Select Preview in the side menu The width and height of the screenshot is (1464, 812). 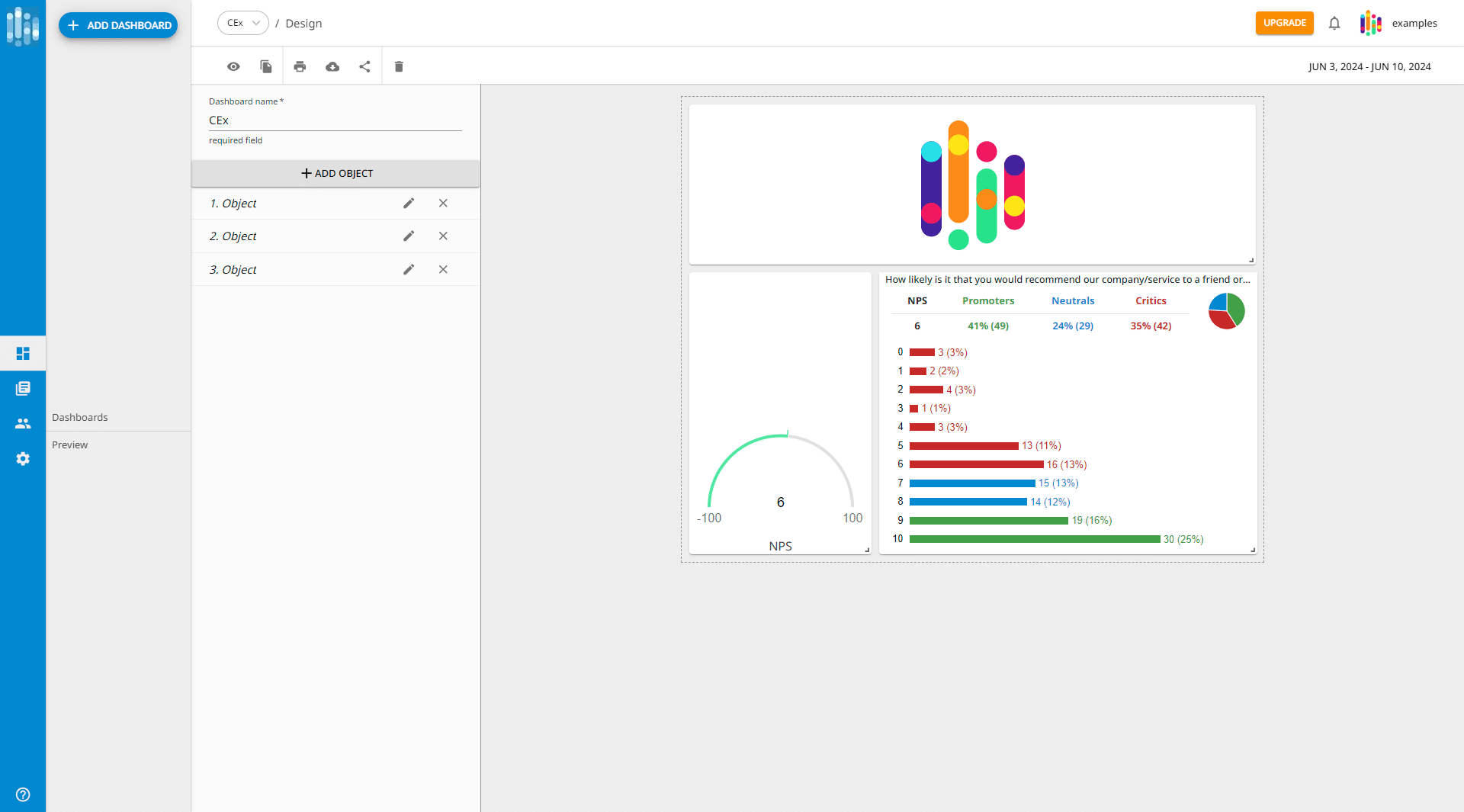tap(70, 445)
